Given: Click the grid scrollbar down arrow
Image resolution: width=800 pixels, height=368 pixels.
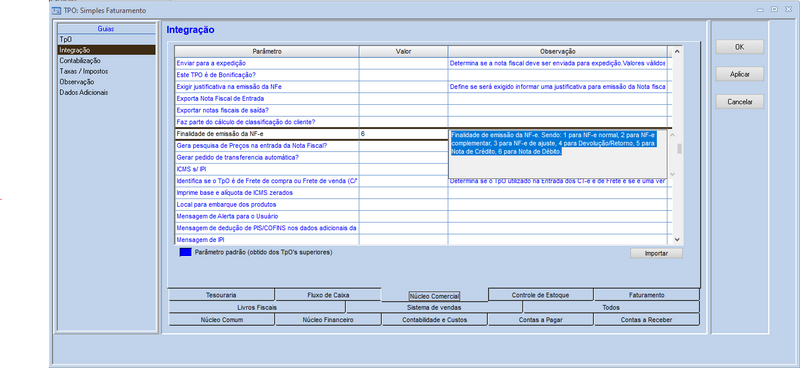Looking at the screenshot, I should (677, 239).
